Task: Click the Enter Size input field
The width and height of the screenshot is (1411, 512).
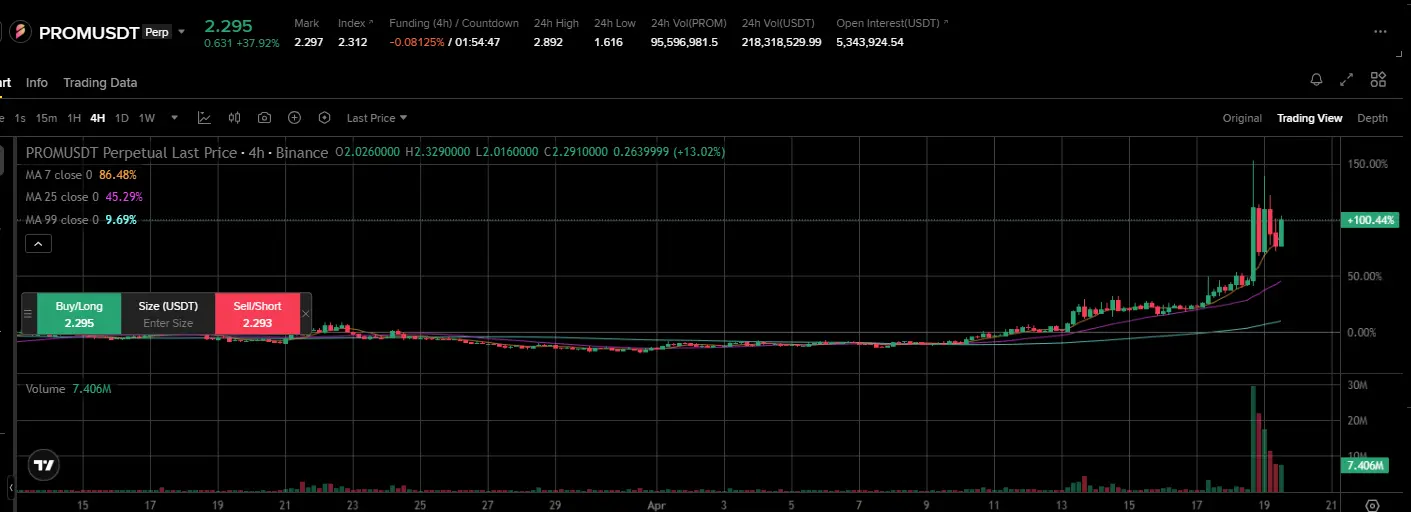Action: click(168, 323)
